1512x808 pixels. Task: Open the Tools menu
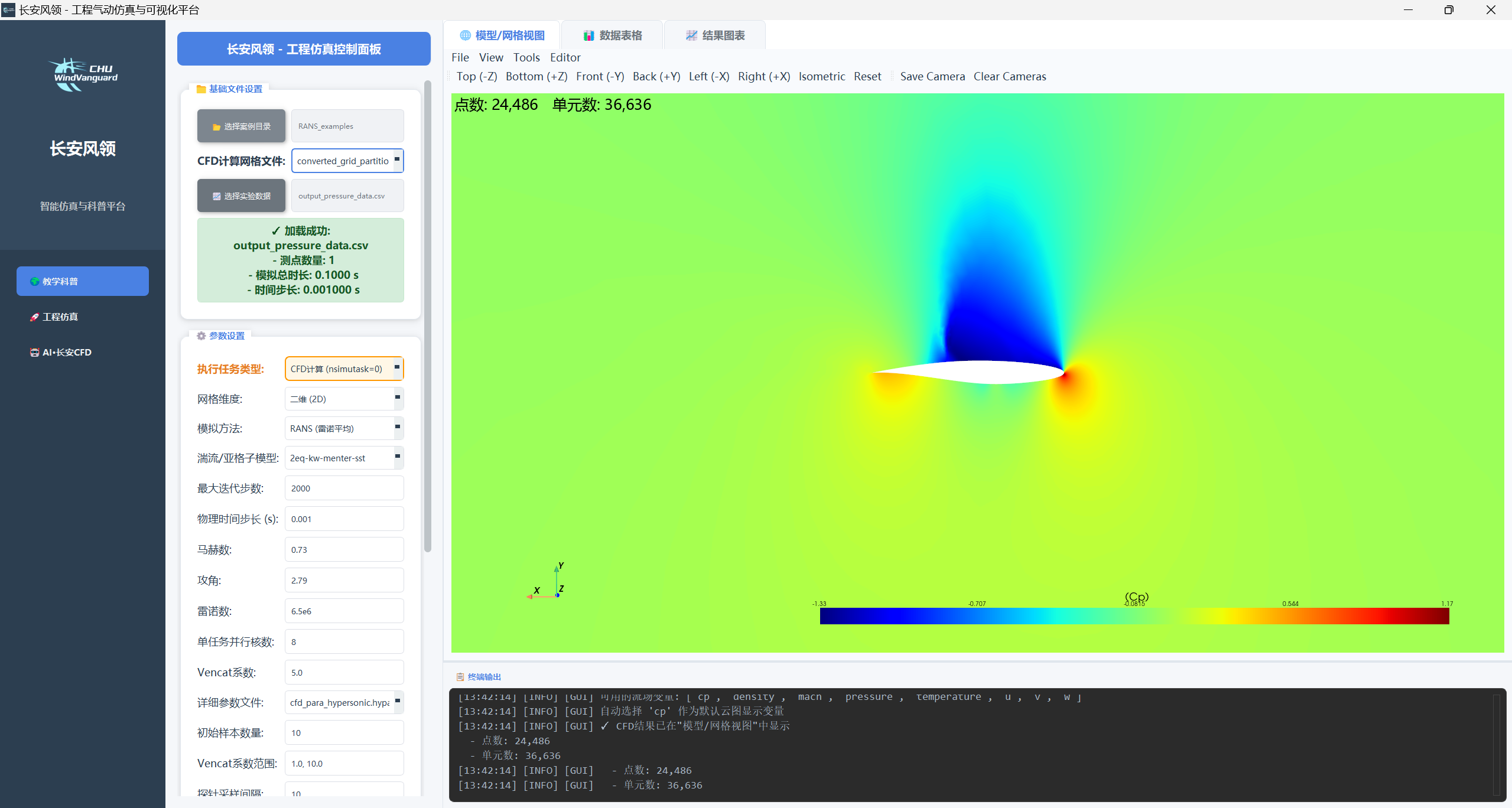(526, 57)
